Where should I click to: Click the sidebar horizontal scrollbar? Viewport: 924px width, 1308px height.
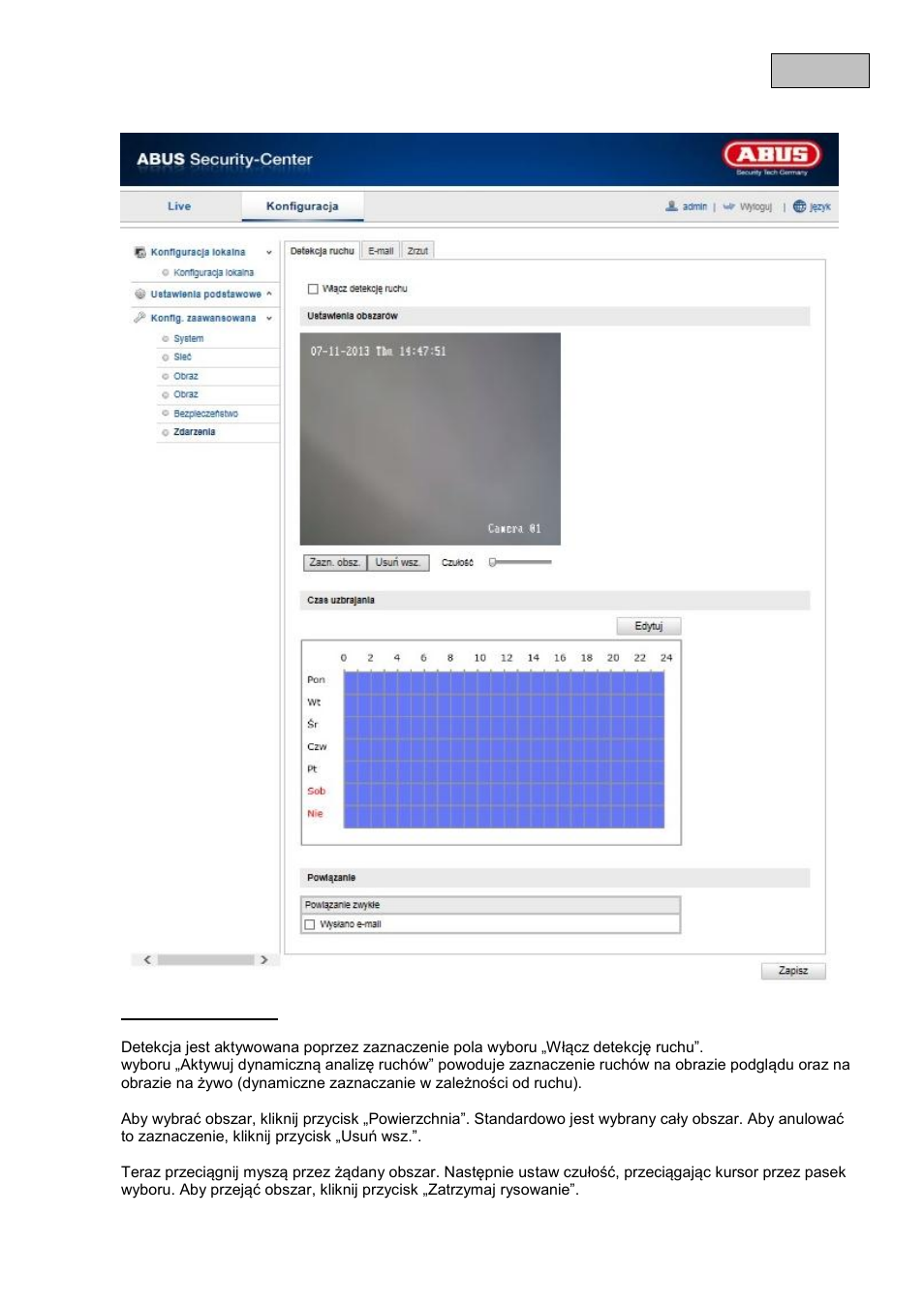[x=205, y=960]
